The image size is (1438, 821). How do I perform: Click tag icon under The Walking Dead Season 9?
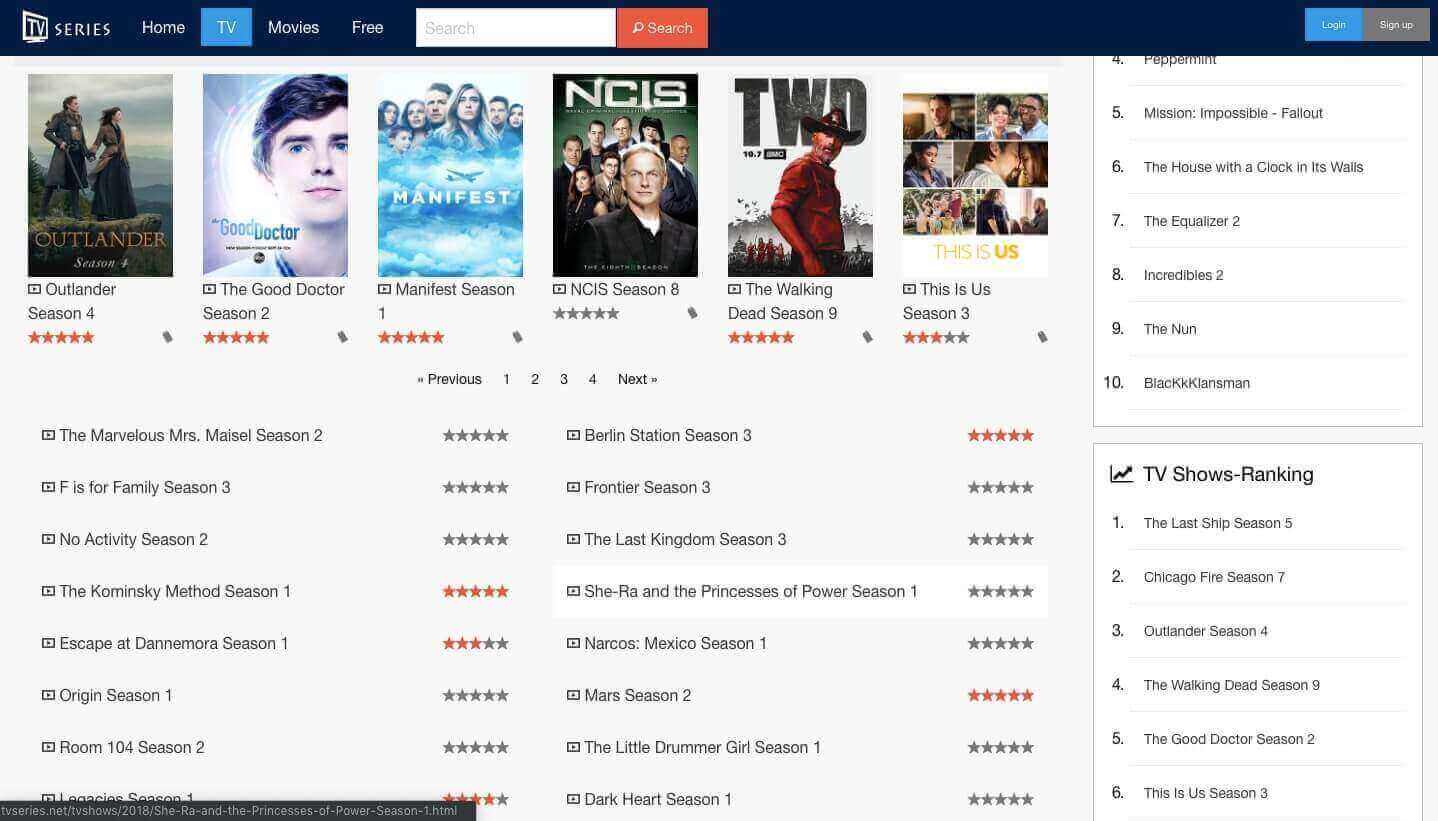pos(867,337)
